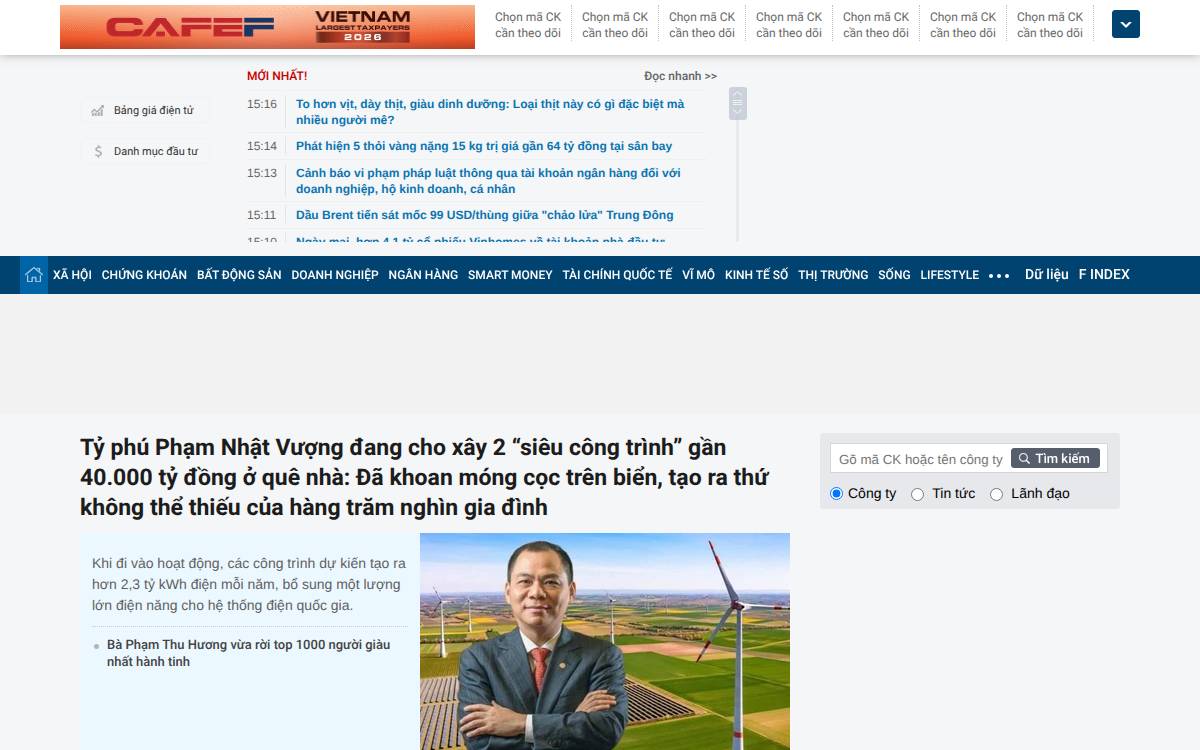This screenshot has height=750, width=1200.
Task: Select the Tin tức radio option
Action: pyautogui.click(x=917, y=494)
